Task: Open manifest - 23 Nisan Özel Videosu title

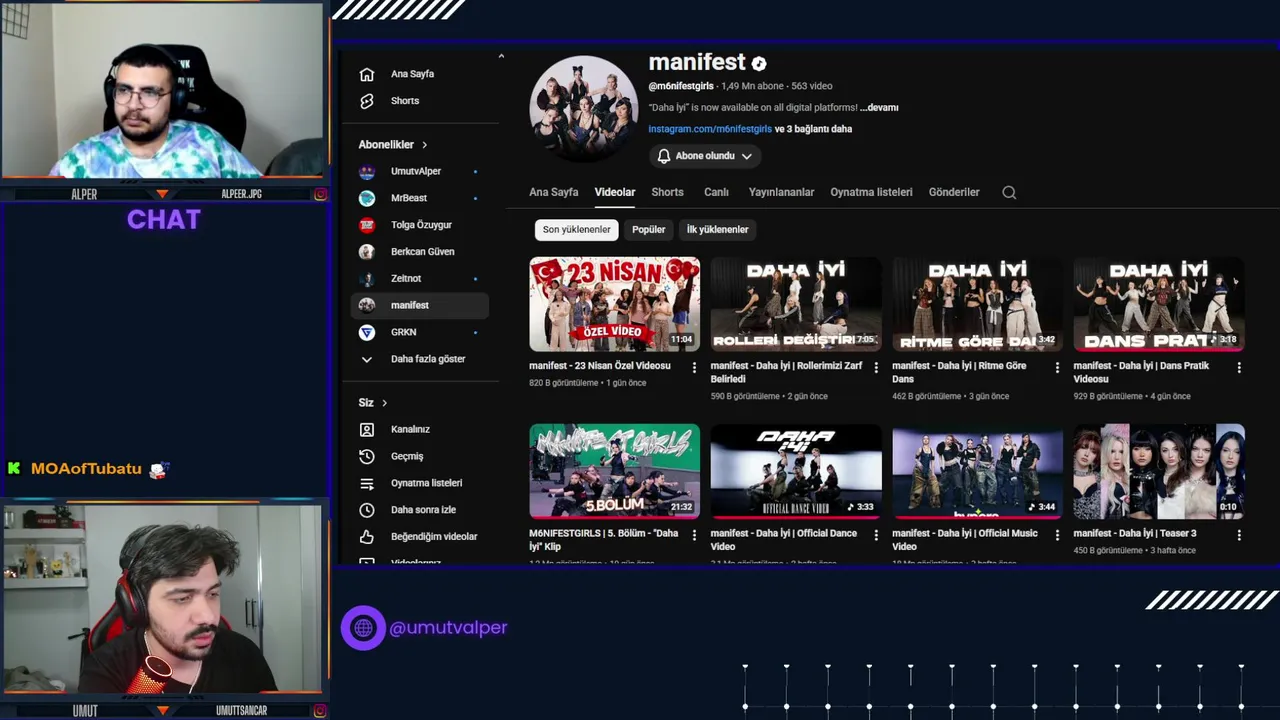Action: coord(600,366)
